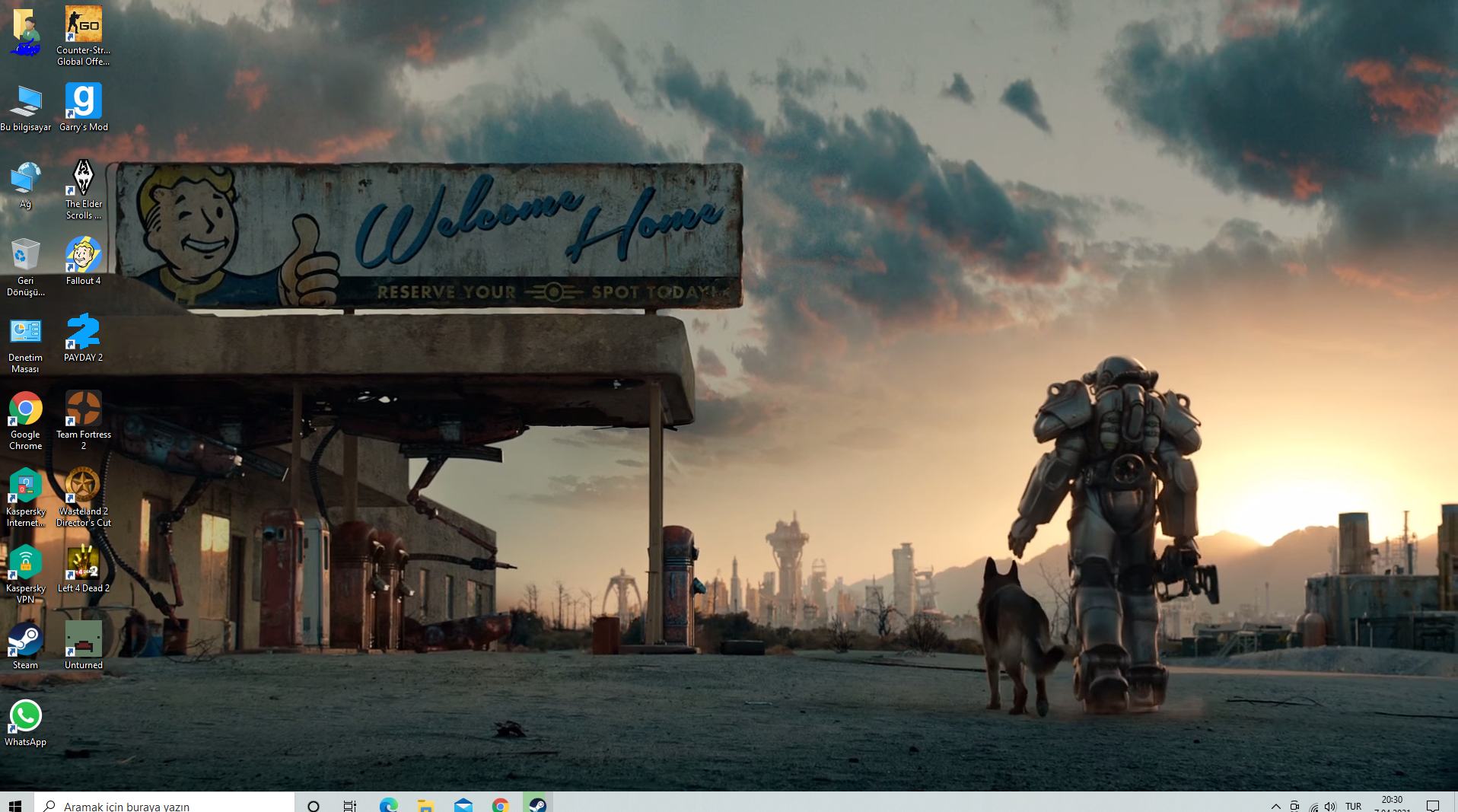Click the TUR input language indicator

coord(1353,806)
